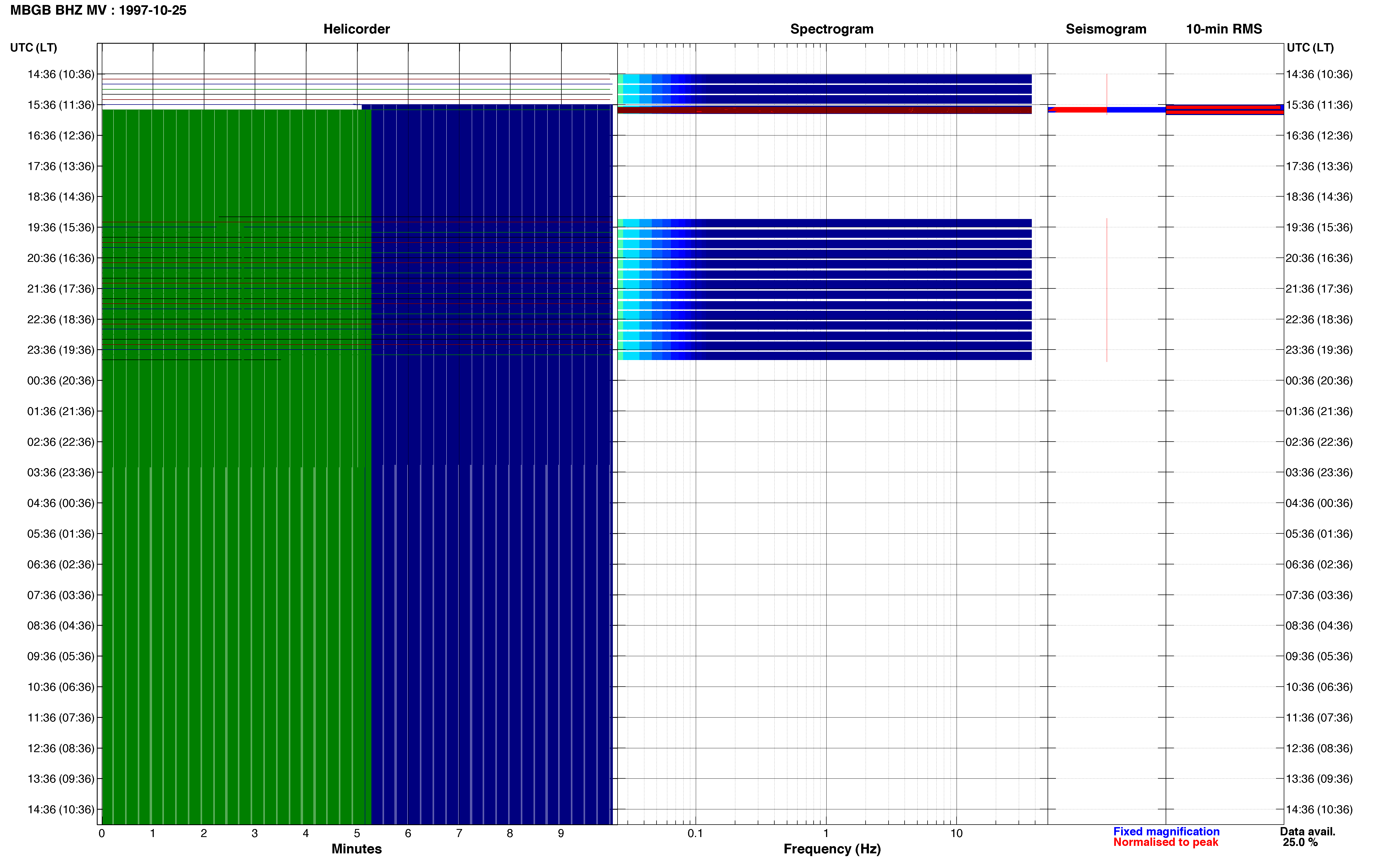Click the '0.1' tick on the Frequency axis
This screenshot has width=1388, height=868.
coord(695,833)
